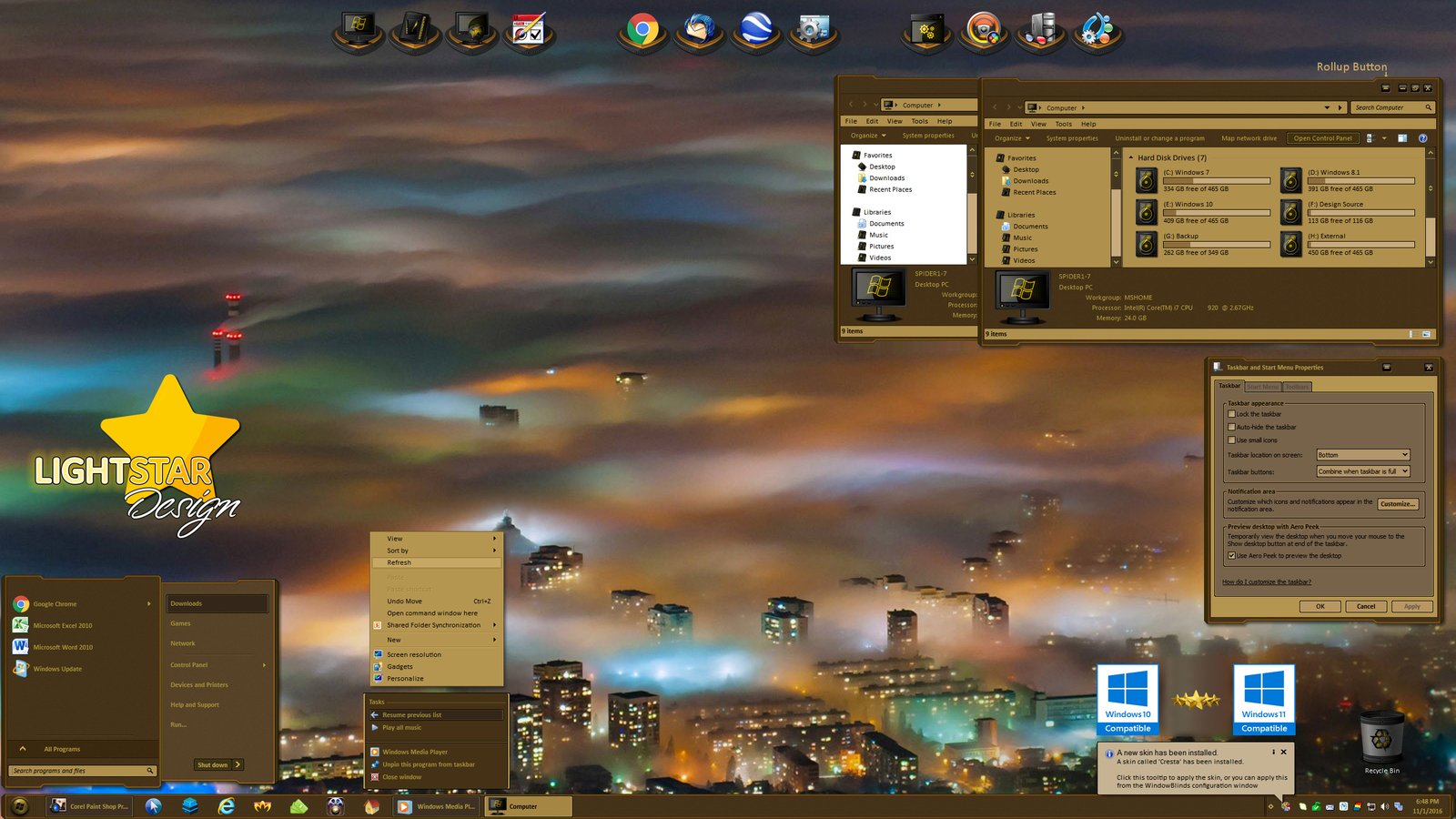Click OK in Taskbar Properties
This screenshot has height=819, width=1456.
point(1319,606)
